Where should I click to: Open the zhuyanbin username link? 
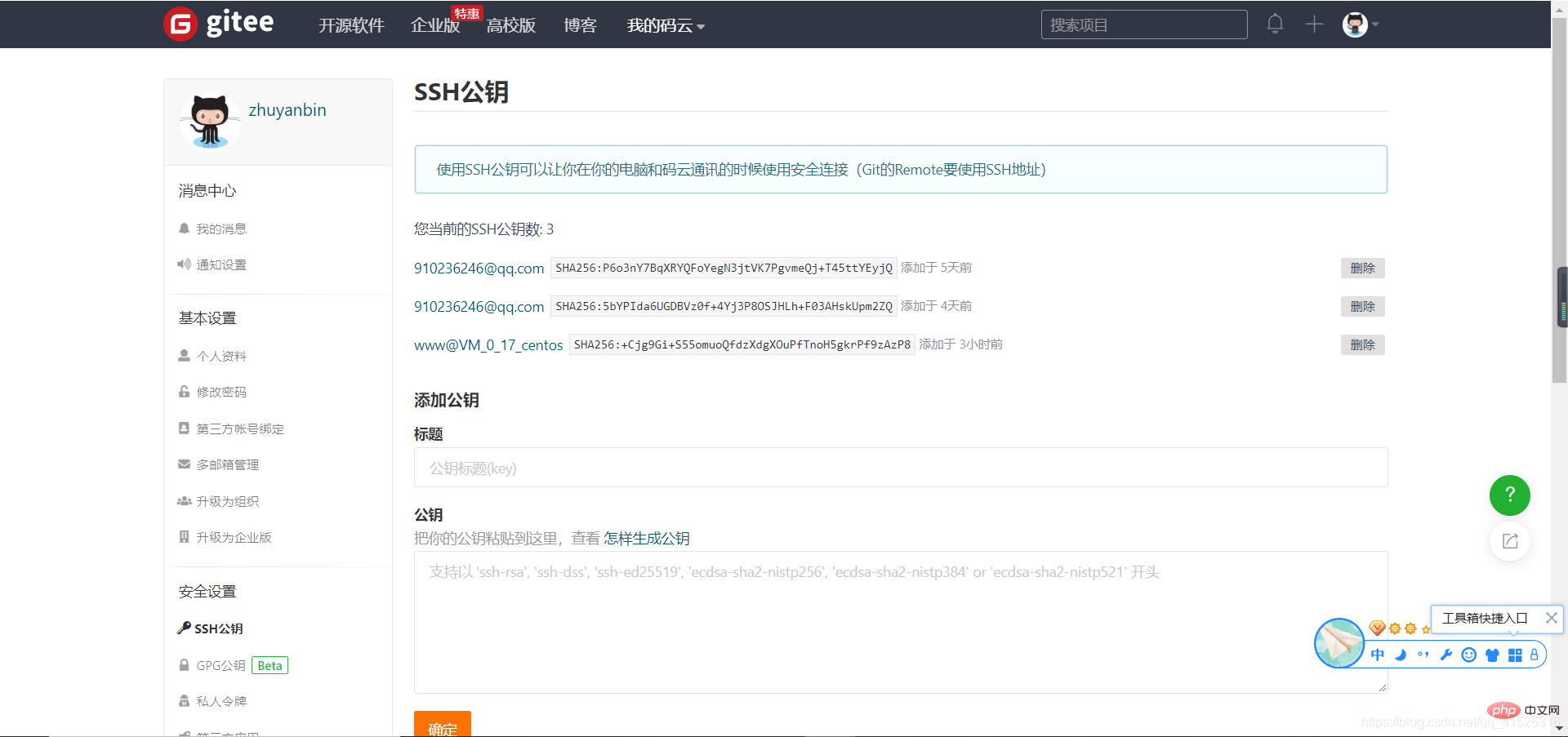click(x=287, y=110)
